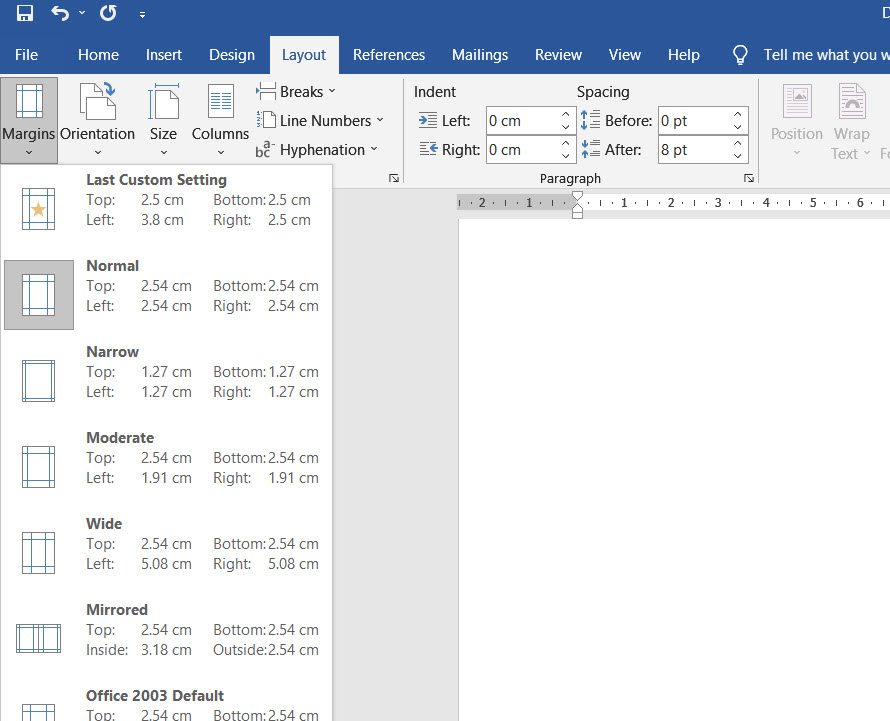Screen dimensions: 890x721
Task: Open the Undo history dropdown arrow
Action: coord(82,12)
